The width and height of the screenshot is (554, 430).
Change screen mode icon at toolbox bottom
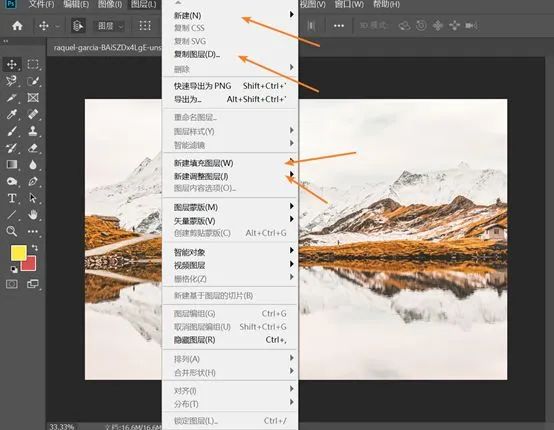pos(33,284)
